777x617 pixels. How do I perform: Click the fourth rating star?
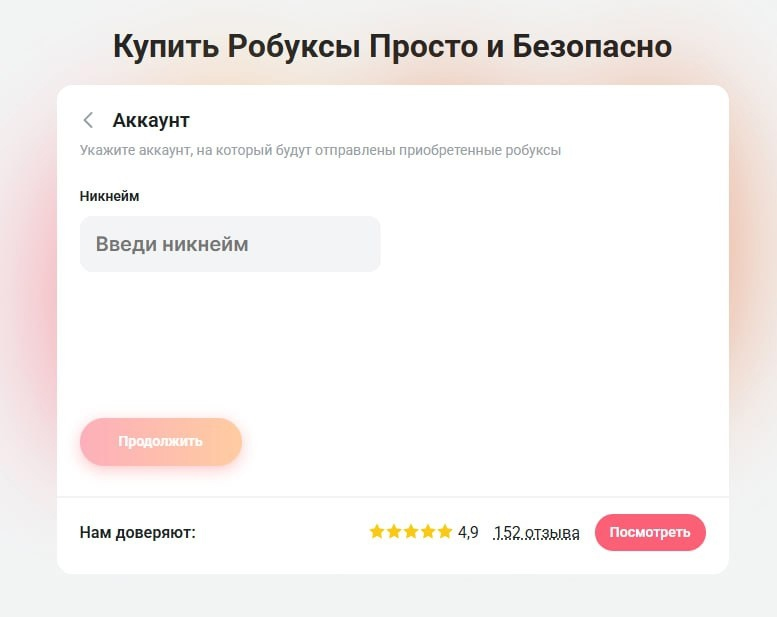point(428,532)
